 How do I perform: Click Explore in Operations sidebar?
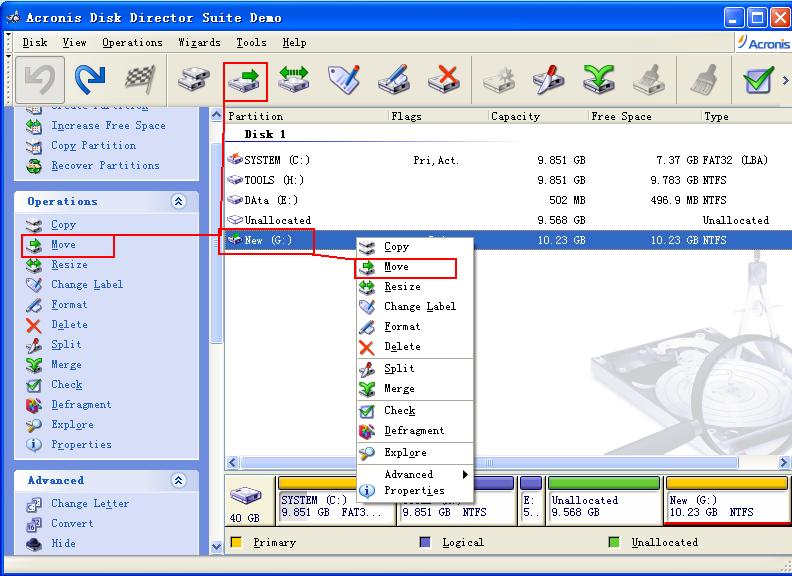coord(72,424)
